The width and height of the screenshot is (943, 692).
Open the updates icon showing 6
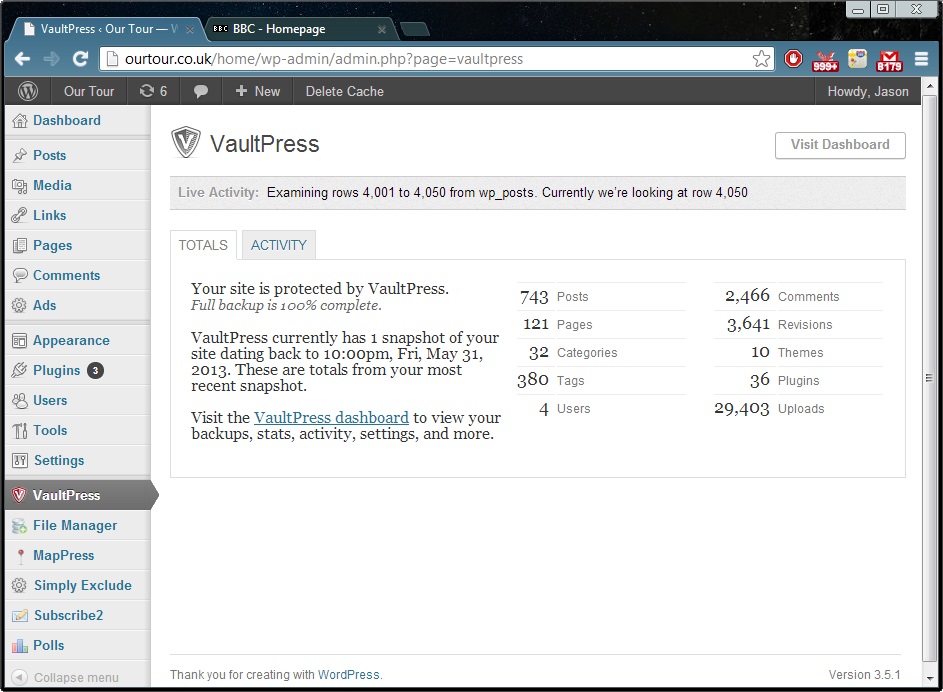[153, 91]
